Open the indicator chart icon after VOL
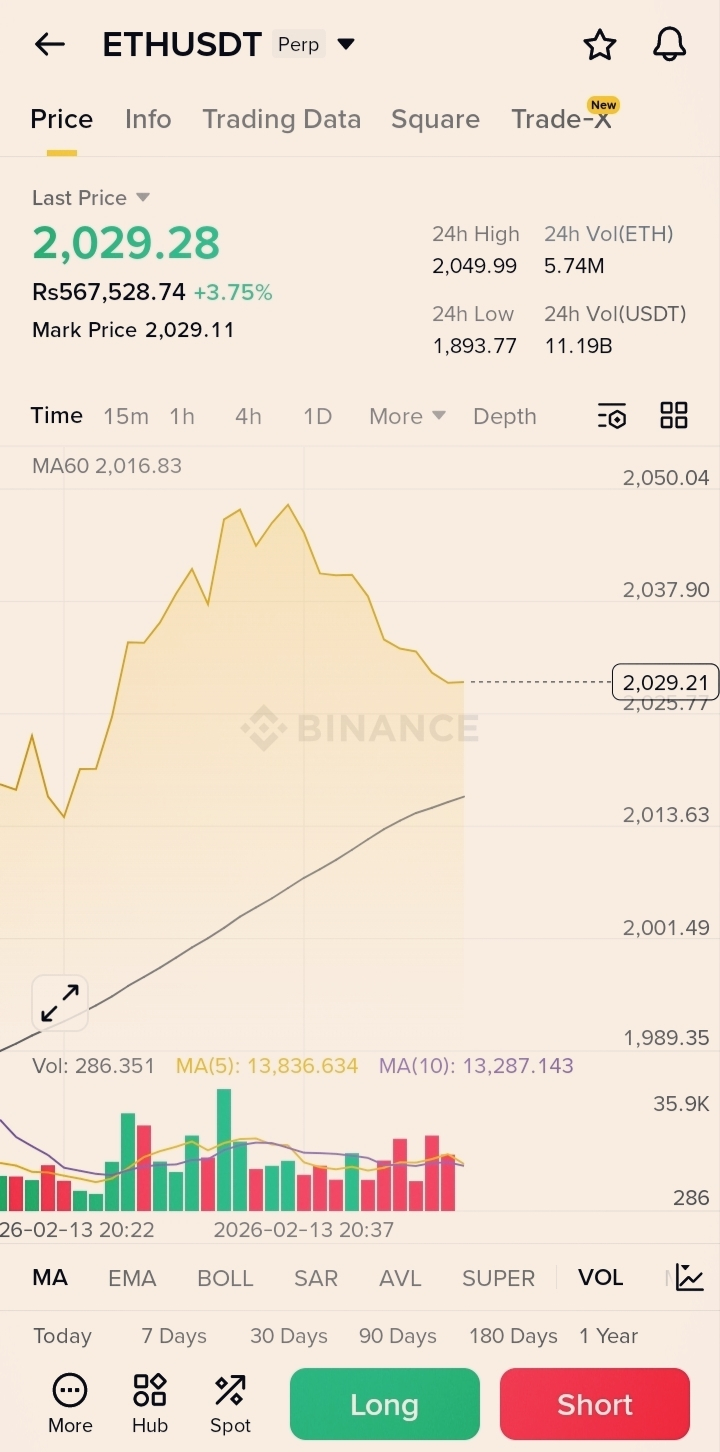The height and width of the screenshot is (1452, 720). point(690,1277)
